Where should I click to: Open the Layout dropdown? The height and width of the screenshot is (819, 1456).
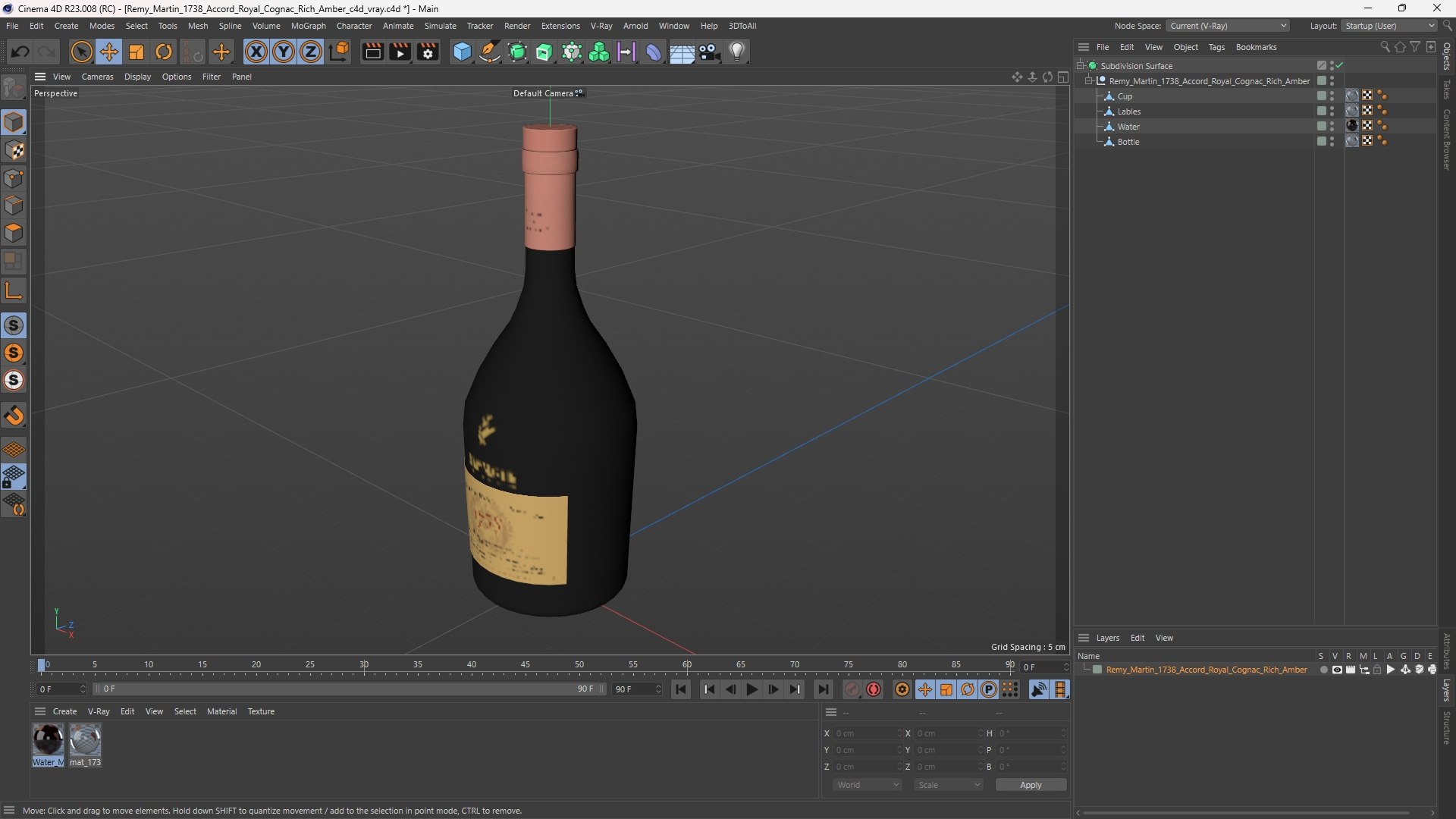[1389, 26]
